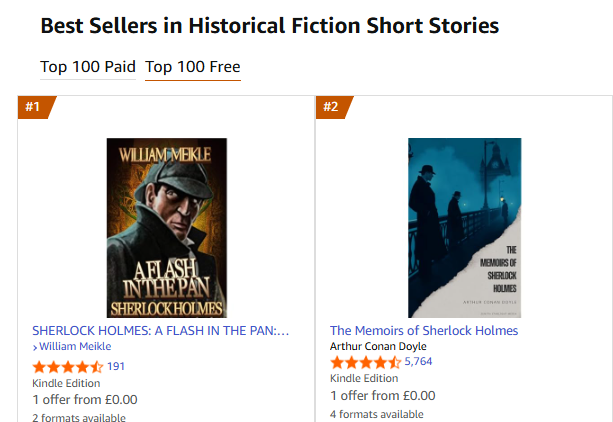The image size is (613, 422).
Task: Click the £0.00 offer under the William Meikle book
Action: (x=85, y=400)
